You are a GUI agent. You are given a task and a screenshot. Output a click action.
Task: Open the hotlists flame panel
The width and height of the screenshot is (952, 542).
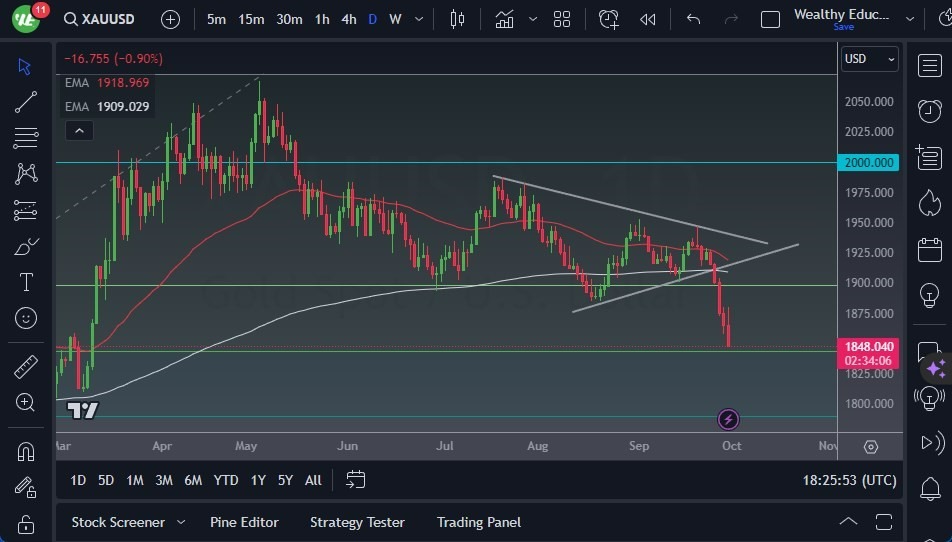tap(930, 203)
